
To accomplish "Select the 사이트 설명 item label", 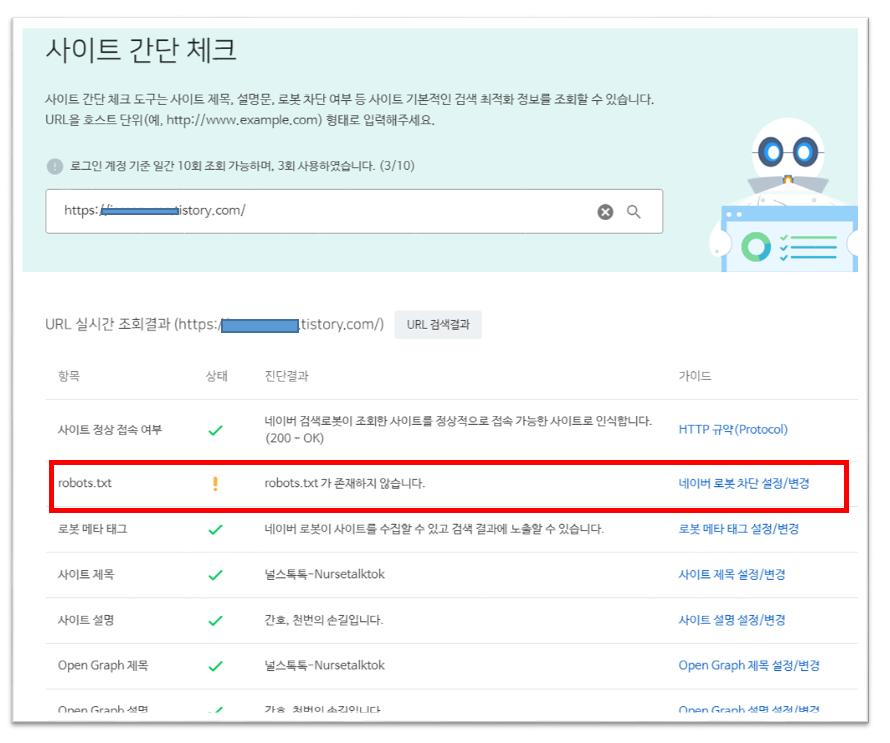I will point(86,620).
